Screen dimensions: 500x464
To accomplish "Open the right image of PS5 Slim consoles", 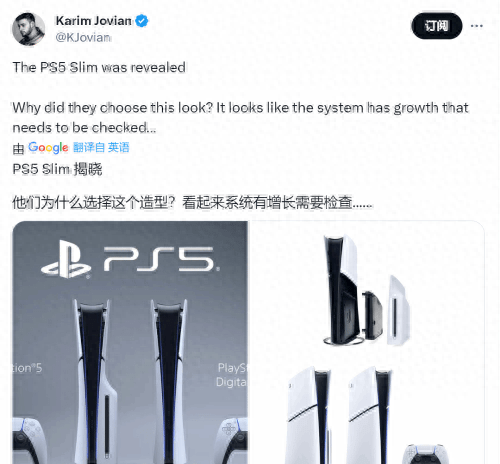I will [x=367, y=342].
